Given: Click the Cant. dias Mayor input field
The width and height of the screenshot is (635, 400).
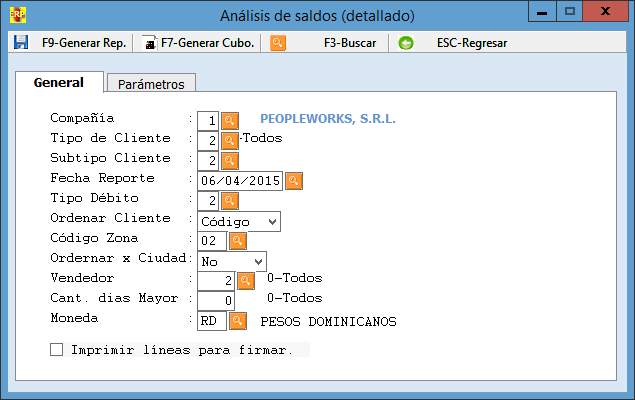Looking at the screenshot, I should (215, 301).
